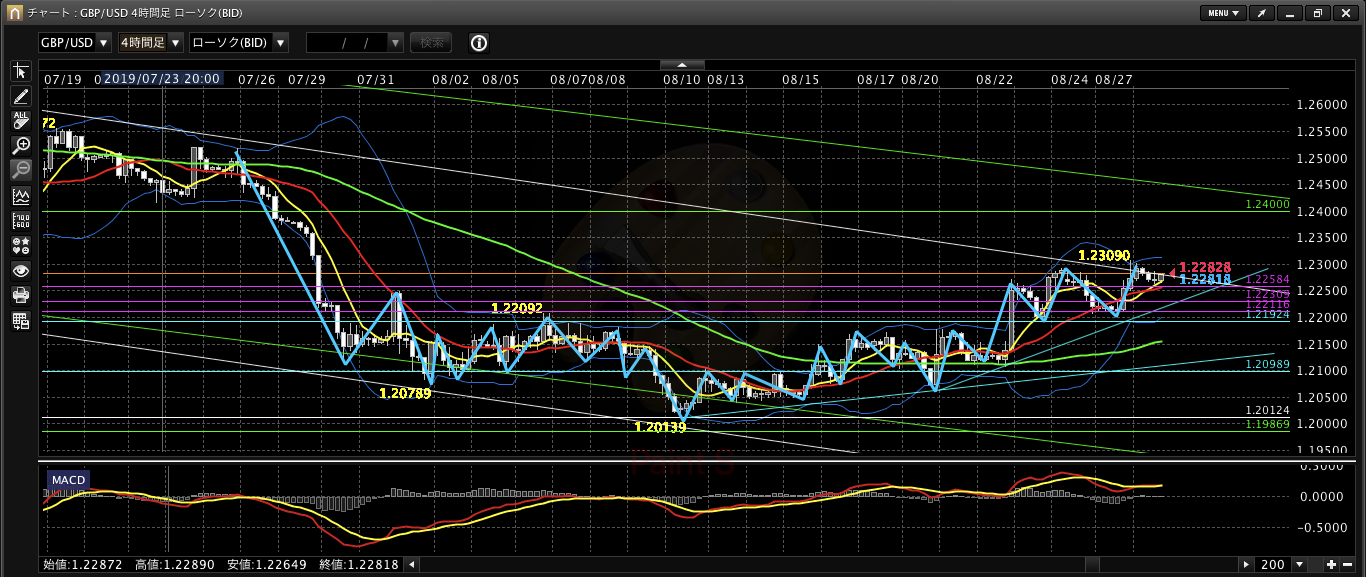Open the price scale settings icon
This screenshot has height=577, width=1366.
[x=21, y=221]
